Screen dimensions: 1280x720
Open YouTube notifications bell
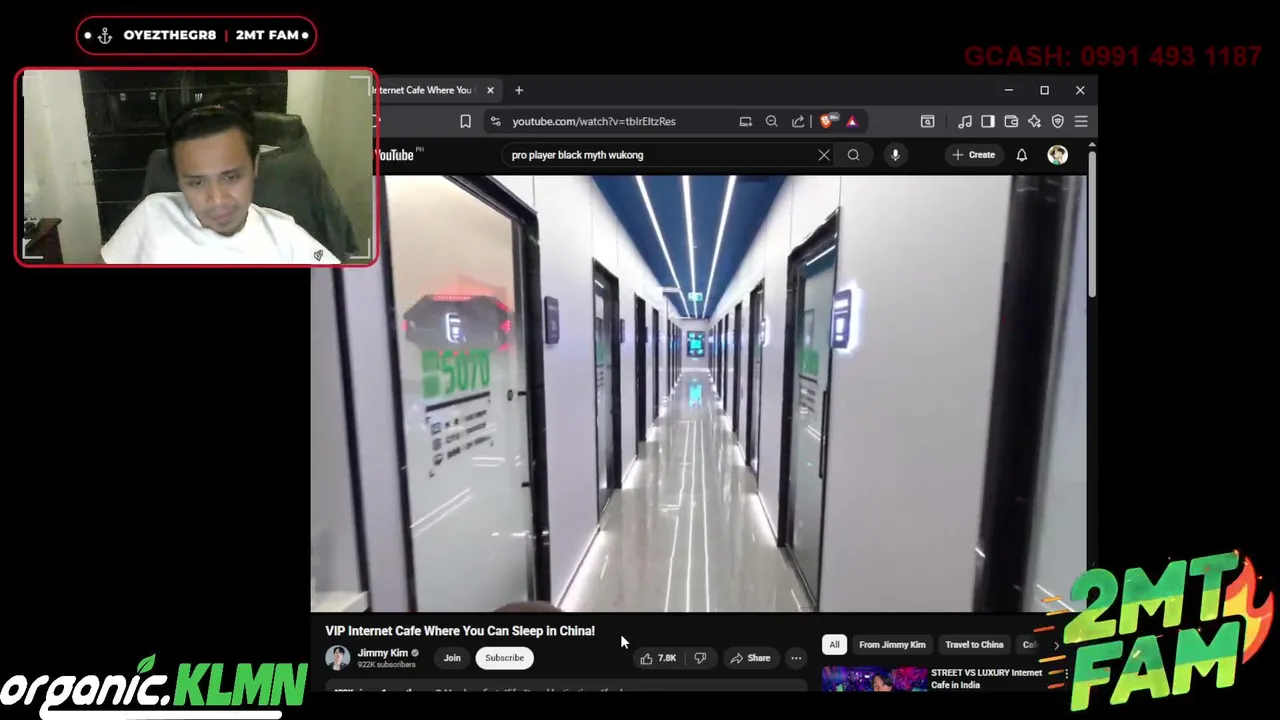pyautogui.click(x=1022, y=155)
